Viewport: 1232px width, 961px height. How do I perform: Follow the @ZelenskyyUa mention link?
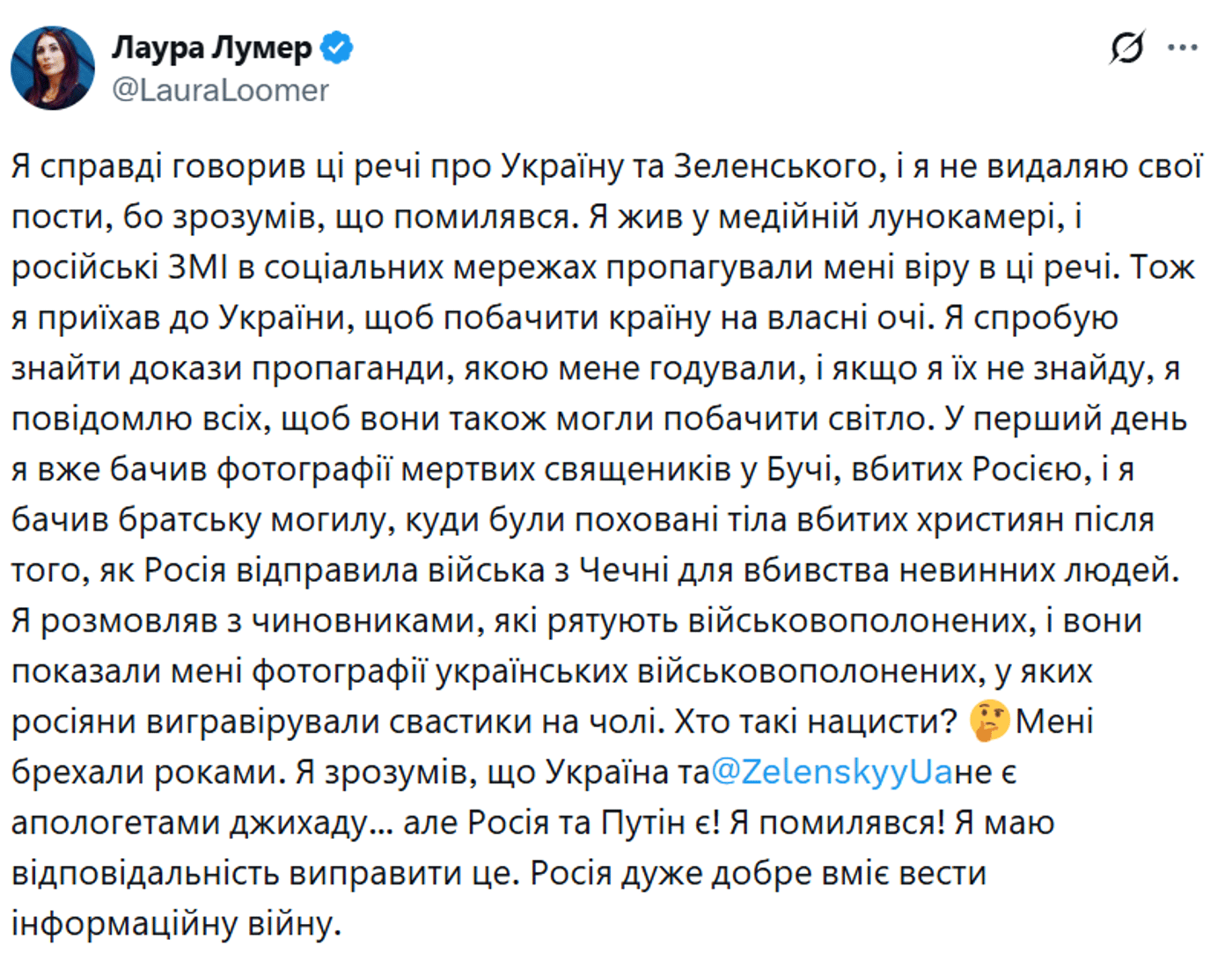(832, 773)
